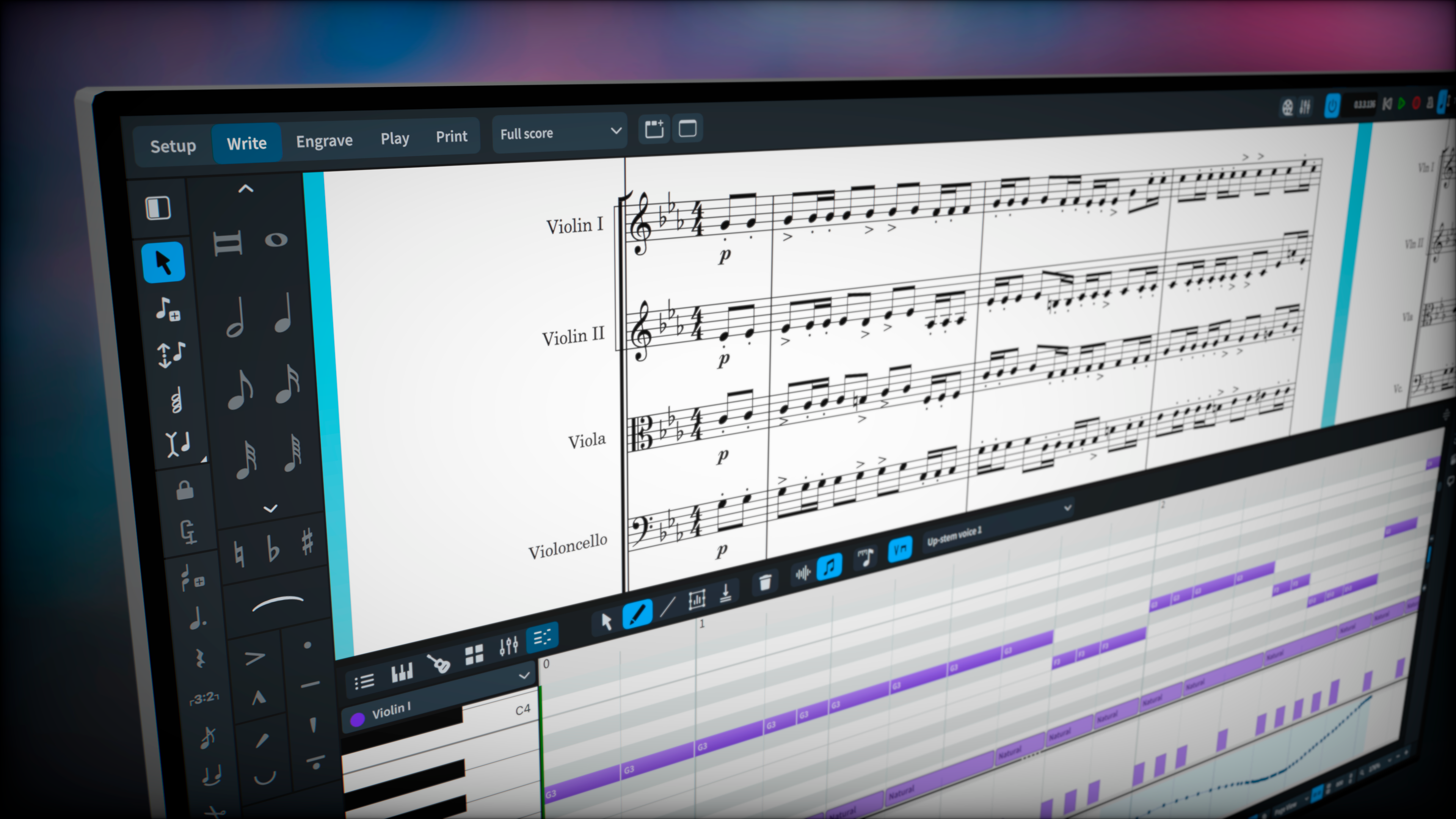Click the trash delete icon

click(x=765, y=582)
